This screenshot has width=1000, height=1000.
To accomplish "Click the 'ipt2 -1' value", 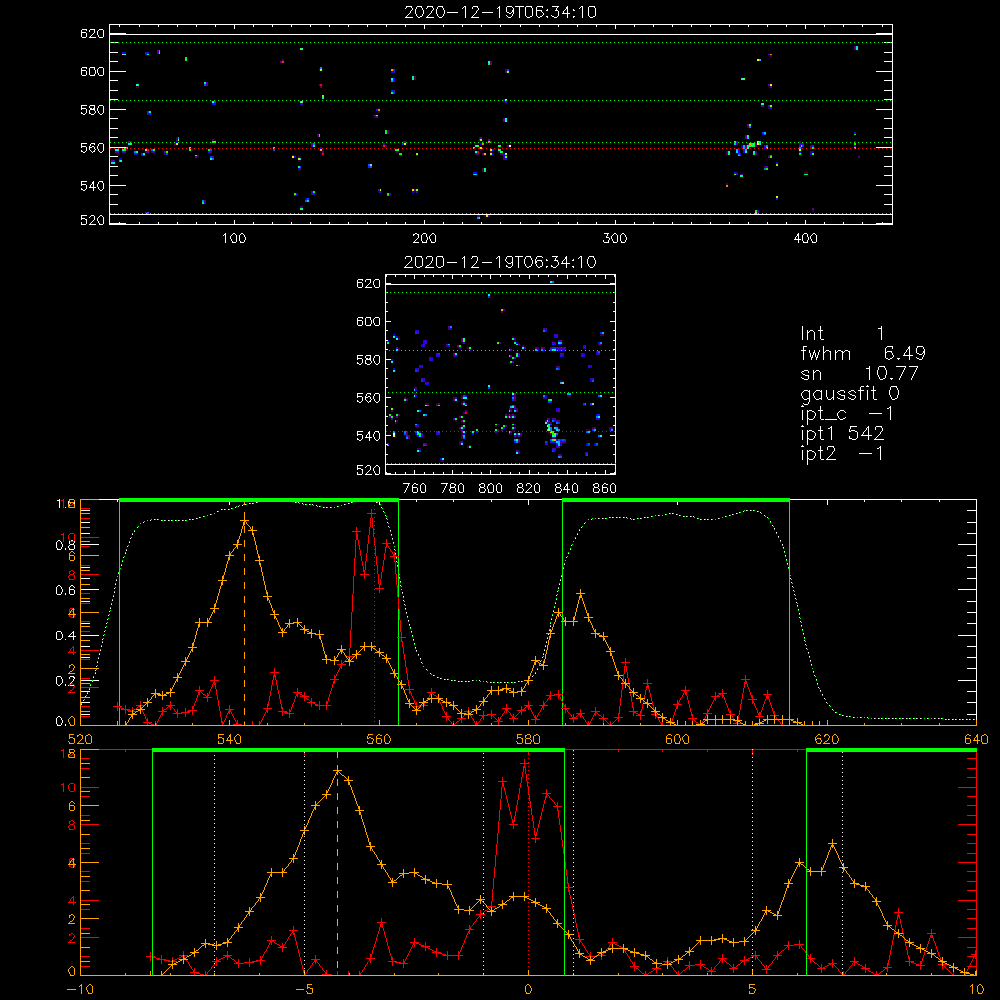I will [842, 453].
